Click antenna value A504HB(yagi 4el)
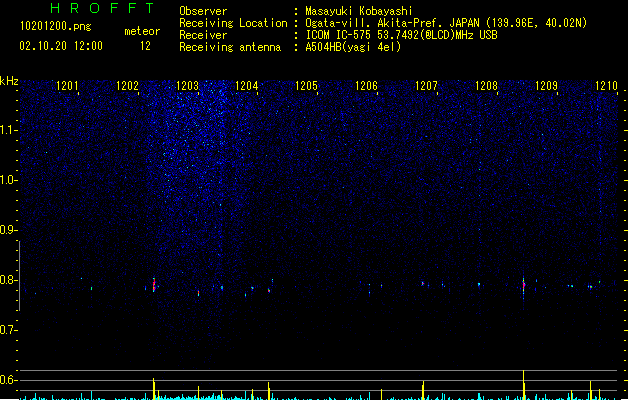Viewport: 629px width, 400px height. click(353, 47)
